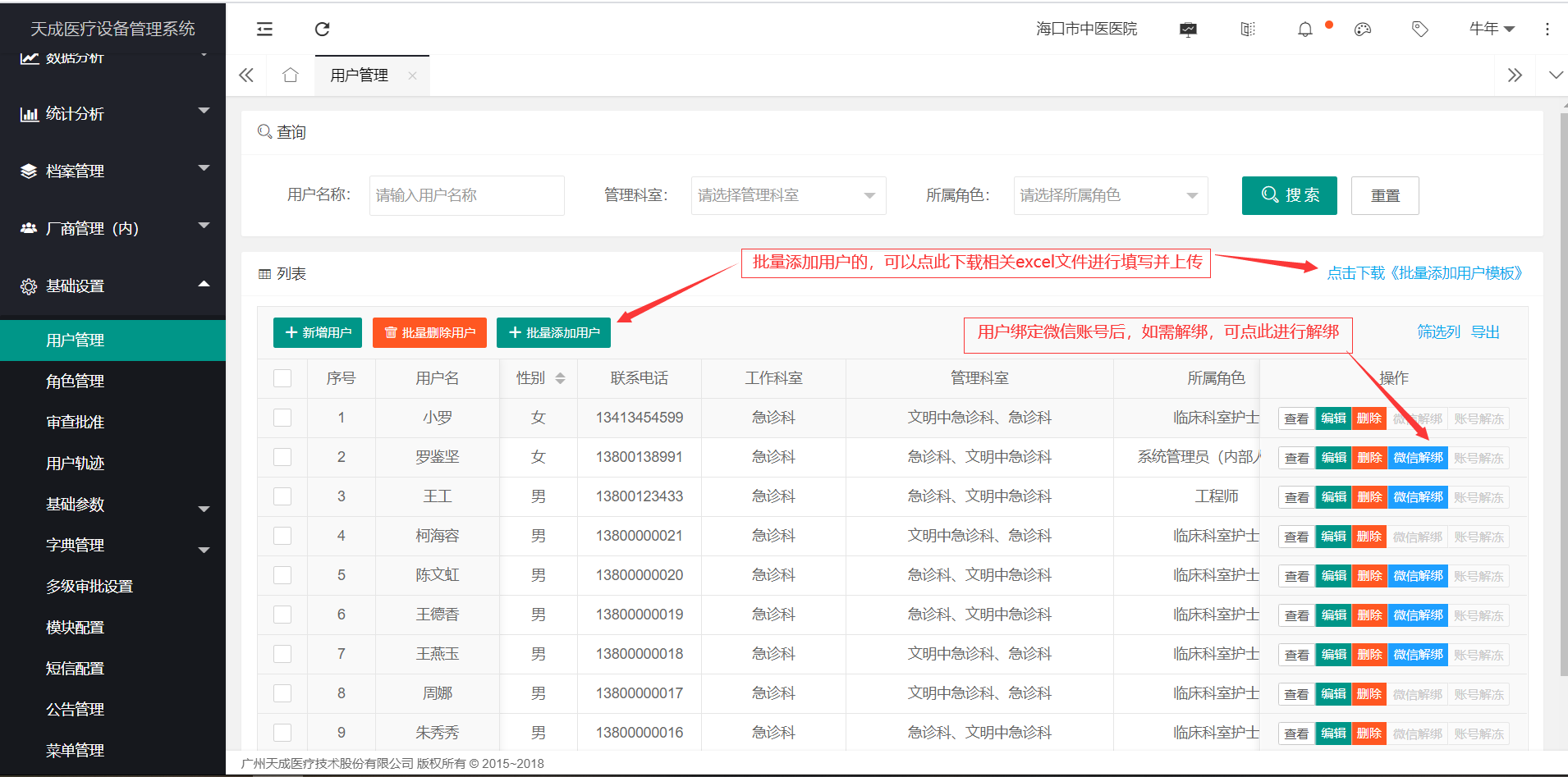Click 编辑 for 小罗
The height and width of the screenshot is (777, 1568).
(x=1333, y=418)
